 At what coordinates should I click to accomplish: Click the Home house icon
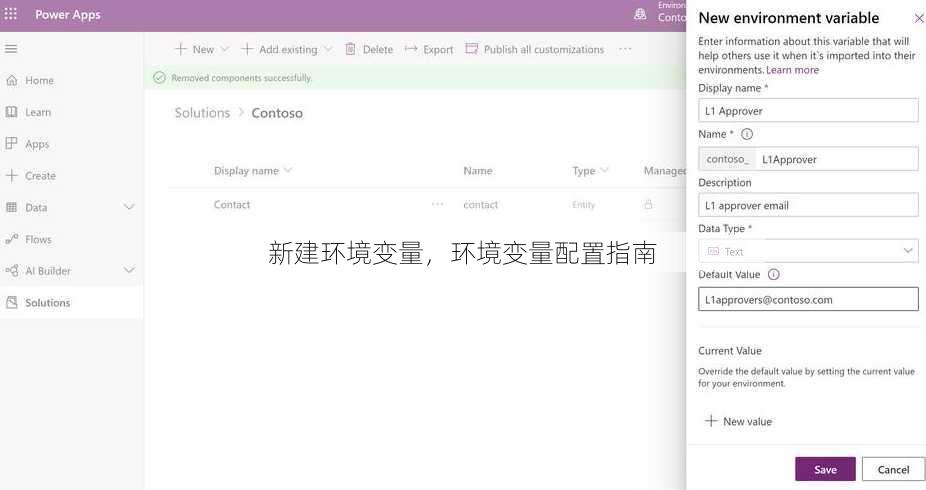coord(12,80)
